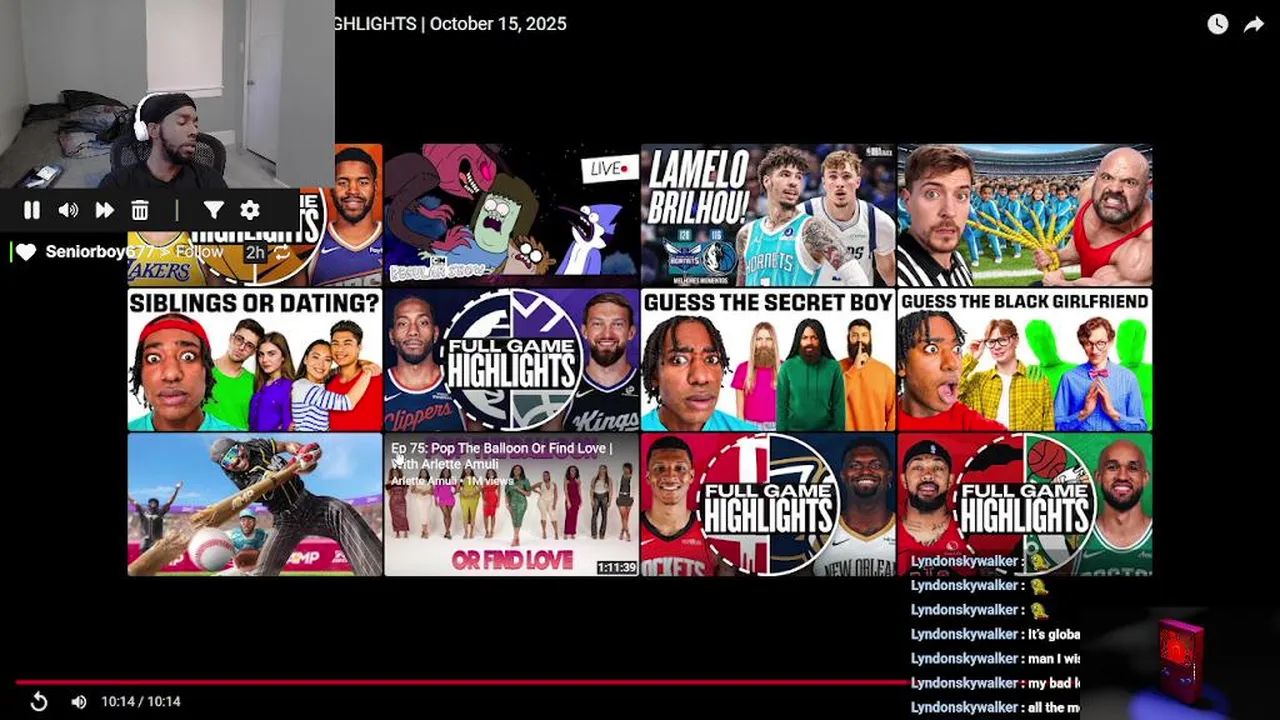
Task: Click the Follow label after Seniorboy677
Action: [x=199, y=252]
